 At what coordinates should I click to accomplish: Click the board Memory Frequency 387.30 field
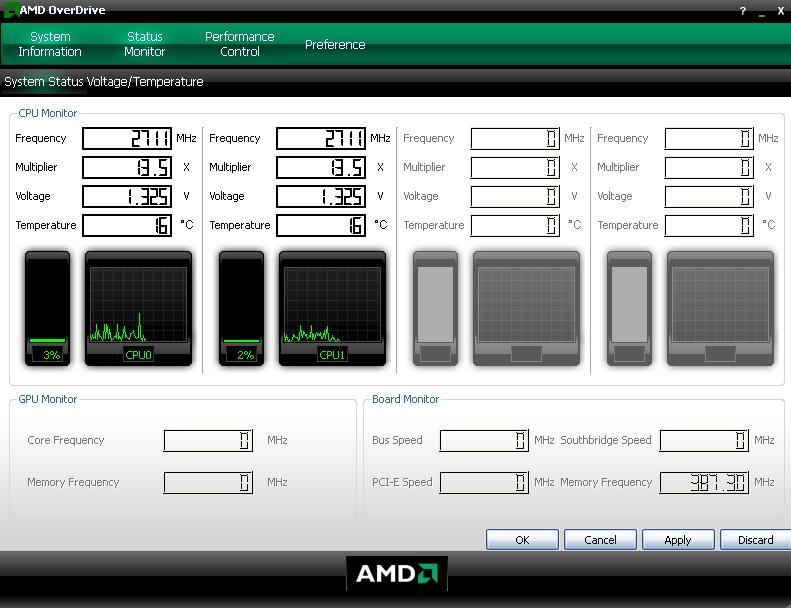point(704,482)
